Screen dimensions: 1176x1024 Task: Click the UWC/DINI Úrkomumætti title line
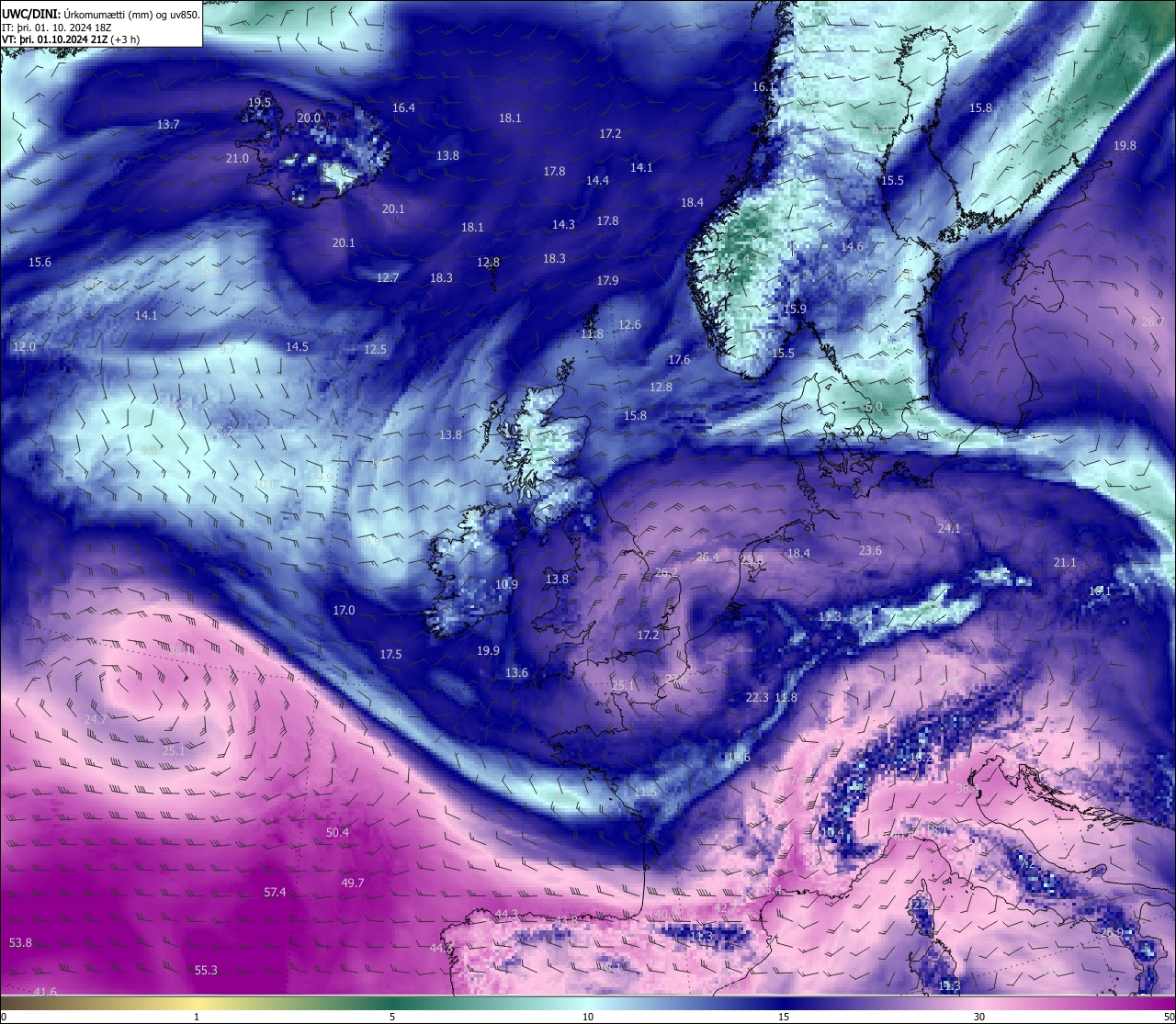pyautogui.click(x=101, y=14)
